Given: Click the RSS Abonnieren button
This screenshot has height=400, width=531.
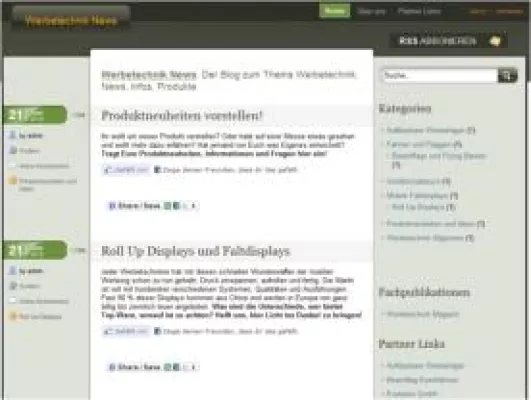Looking at the screenshot, I should (448, 41).
